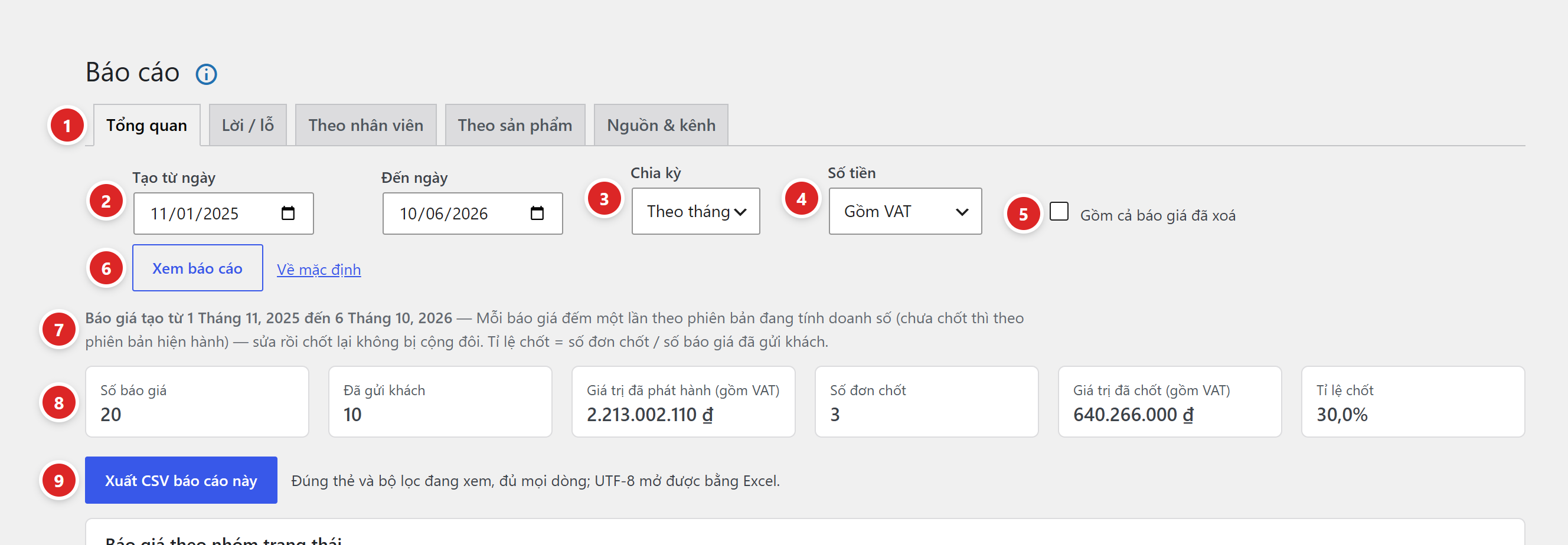Open the Theo nhân viên tab
The width and height of the screenshot is (1568, 545).
pyautogui.click(x=365, y=125)
